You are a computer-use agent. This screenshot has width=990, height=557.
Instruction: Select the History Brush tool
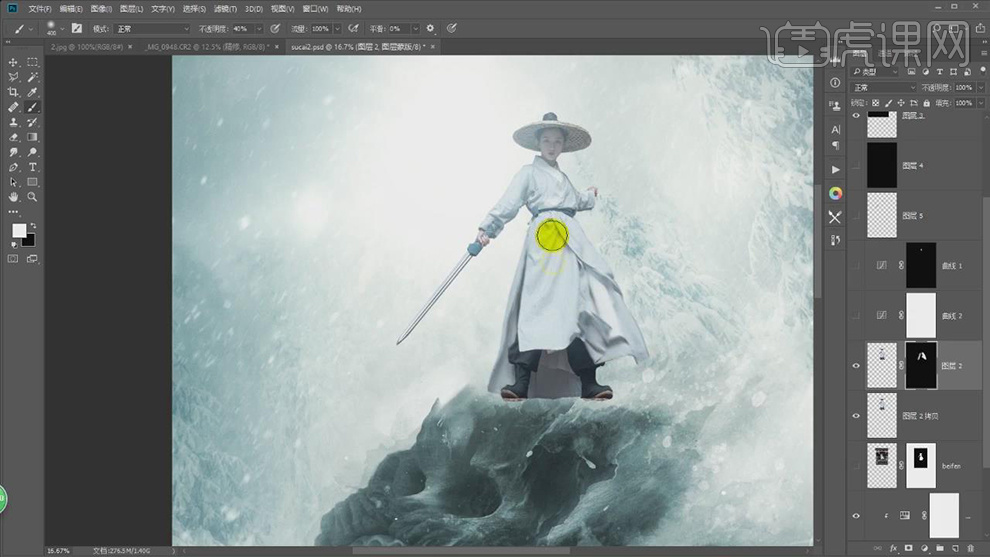coord(32,122)
